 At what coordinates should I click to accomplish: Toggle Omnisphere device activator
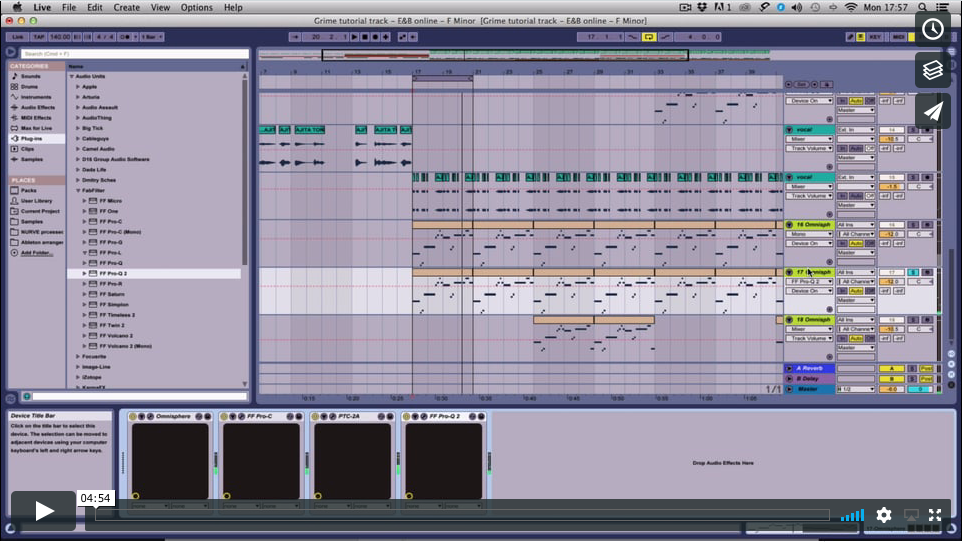coord(133,416)
